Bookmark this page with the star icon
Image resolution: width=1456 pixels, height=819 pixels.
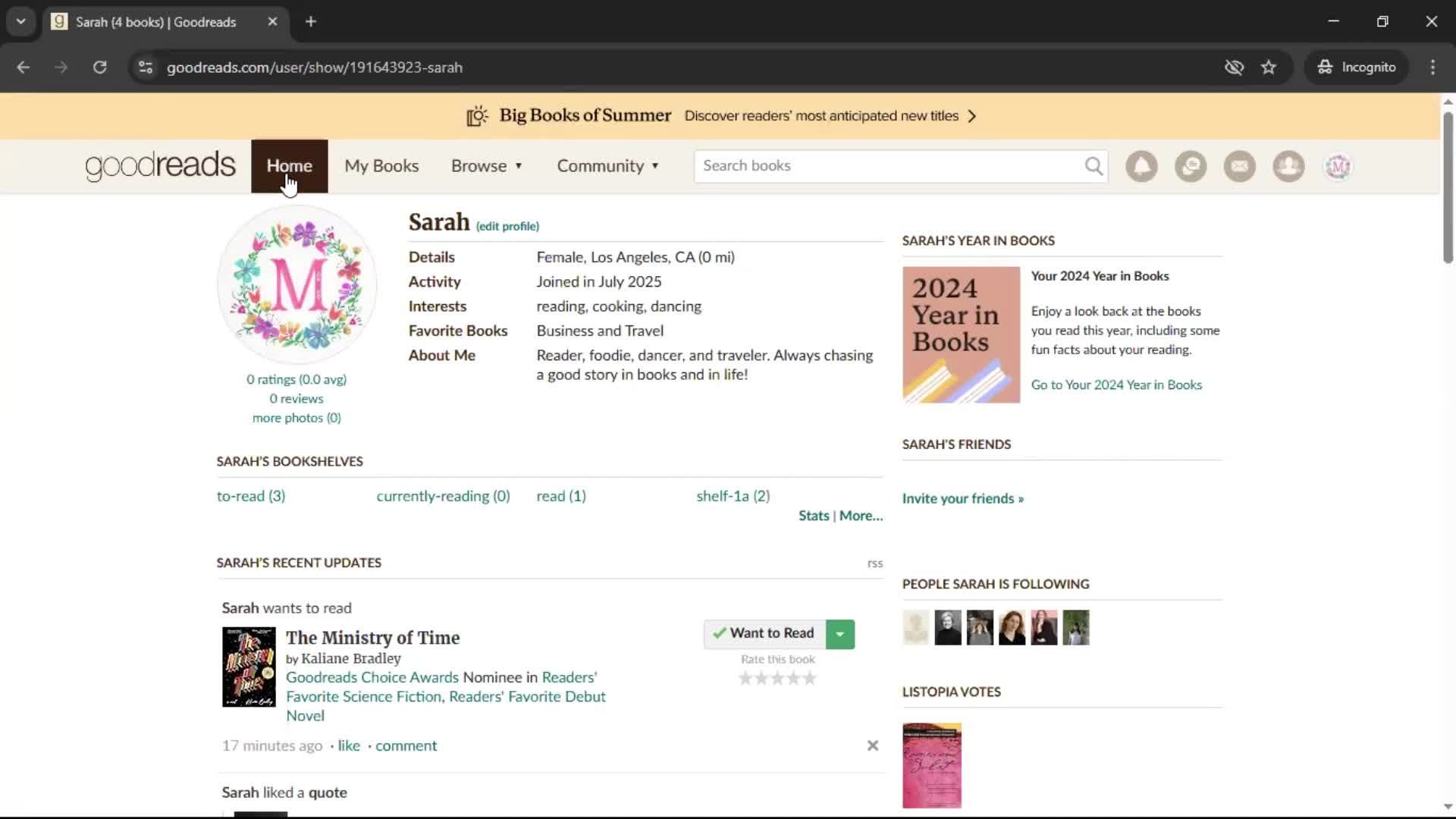click(1269, 67)
